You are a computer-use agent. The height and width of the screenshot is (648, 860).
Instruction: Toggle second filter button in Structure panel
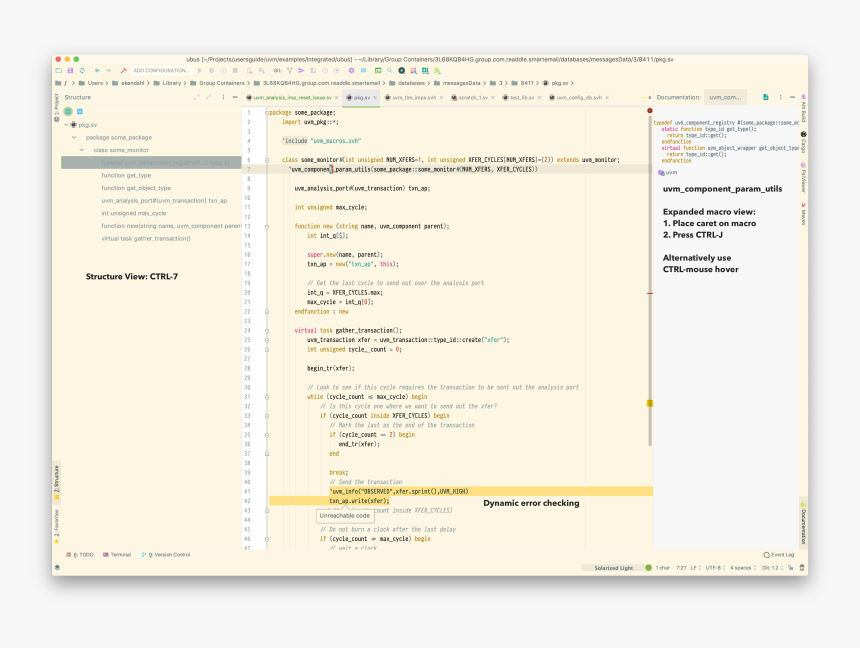point(80,111)
